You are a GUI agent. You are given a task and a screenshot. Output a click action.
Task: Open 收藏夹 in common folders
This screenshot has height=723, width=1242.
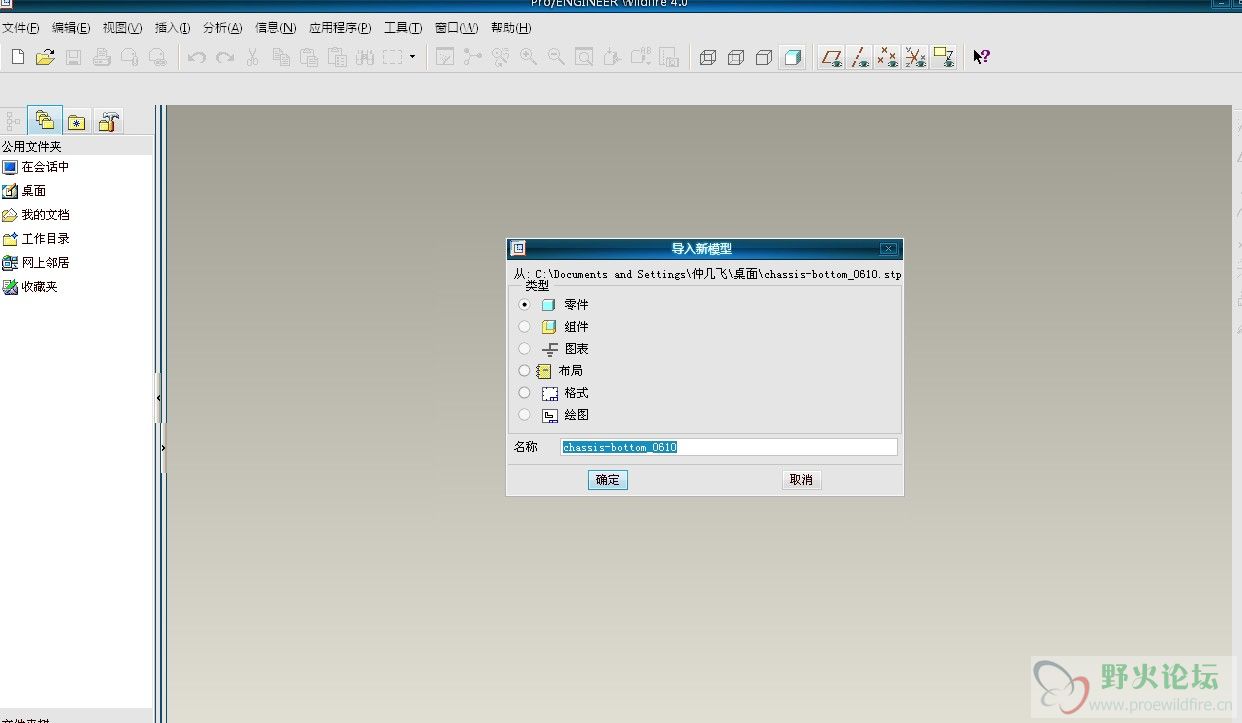[30, 287]
